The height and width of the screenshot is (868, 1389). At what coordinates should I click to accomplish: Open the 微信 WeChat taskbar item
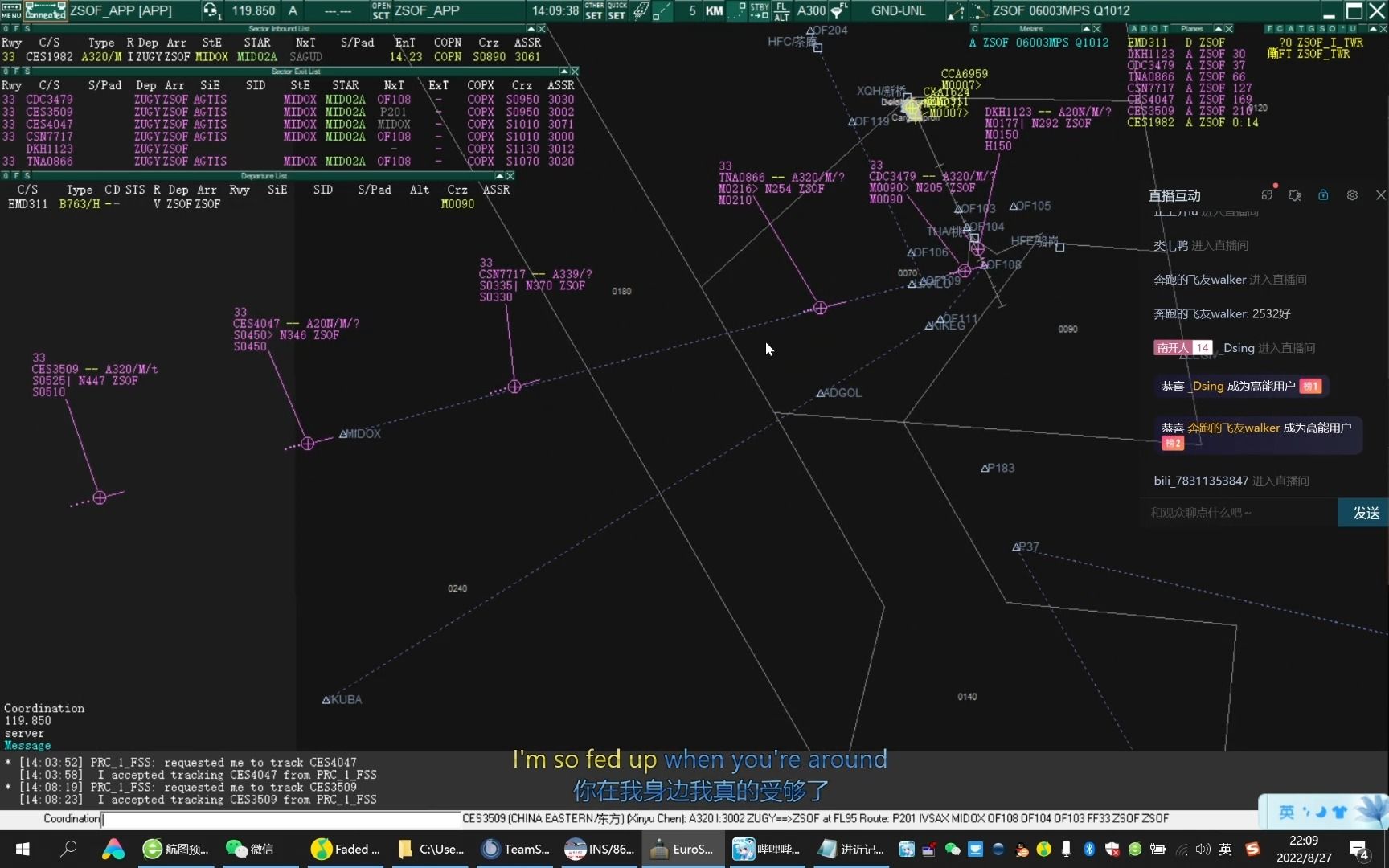tap(250, 850)
